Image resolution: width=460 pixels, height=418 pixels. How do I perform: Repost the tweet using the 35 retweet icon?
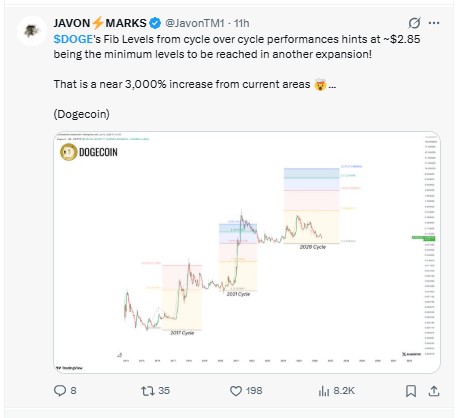tap(148, 391)
